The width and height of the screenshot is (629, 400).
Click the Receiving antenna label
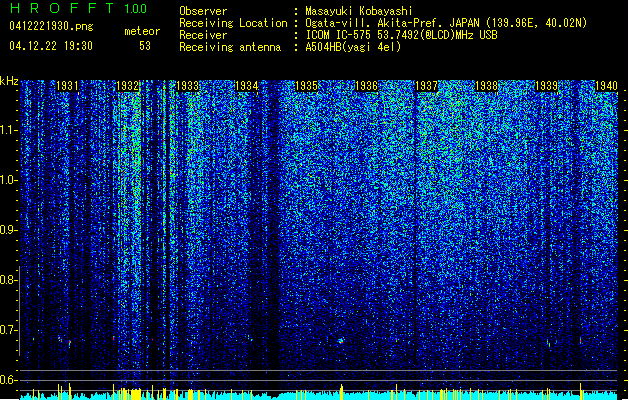coord(230,47)
